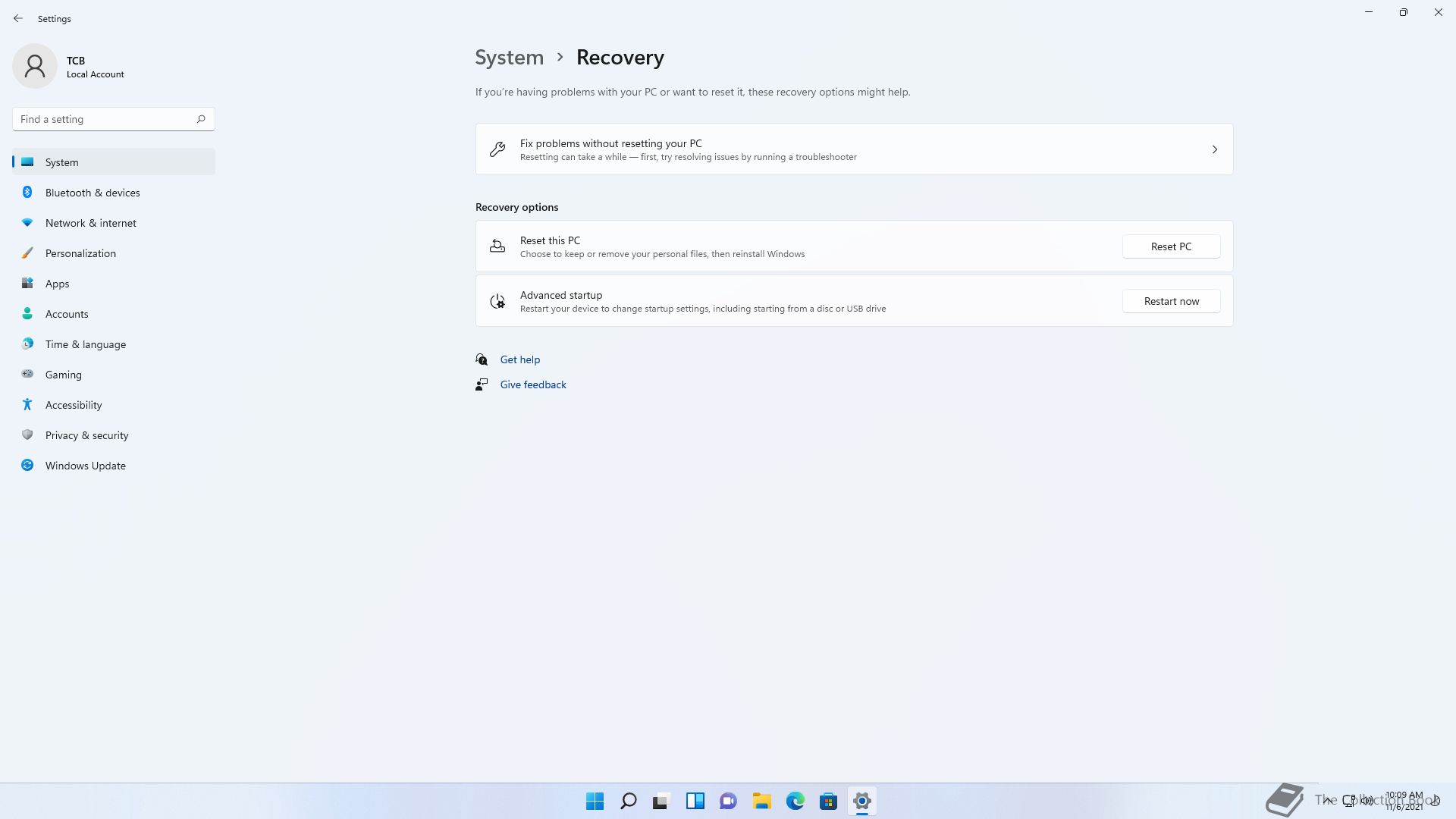Open System settings in sidebar
The height and width of the screenshot is (819, 1456).
click(x=114, y=162)
